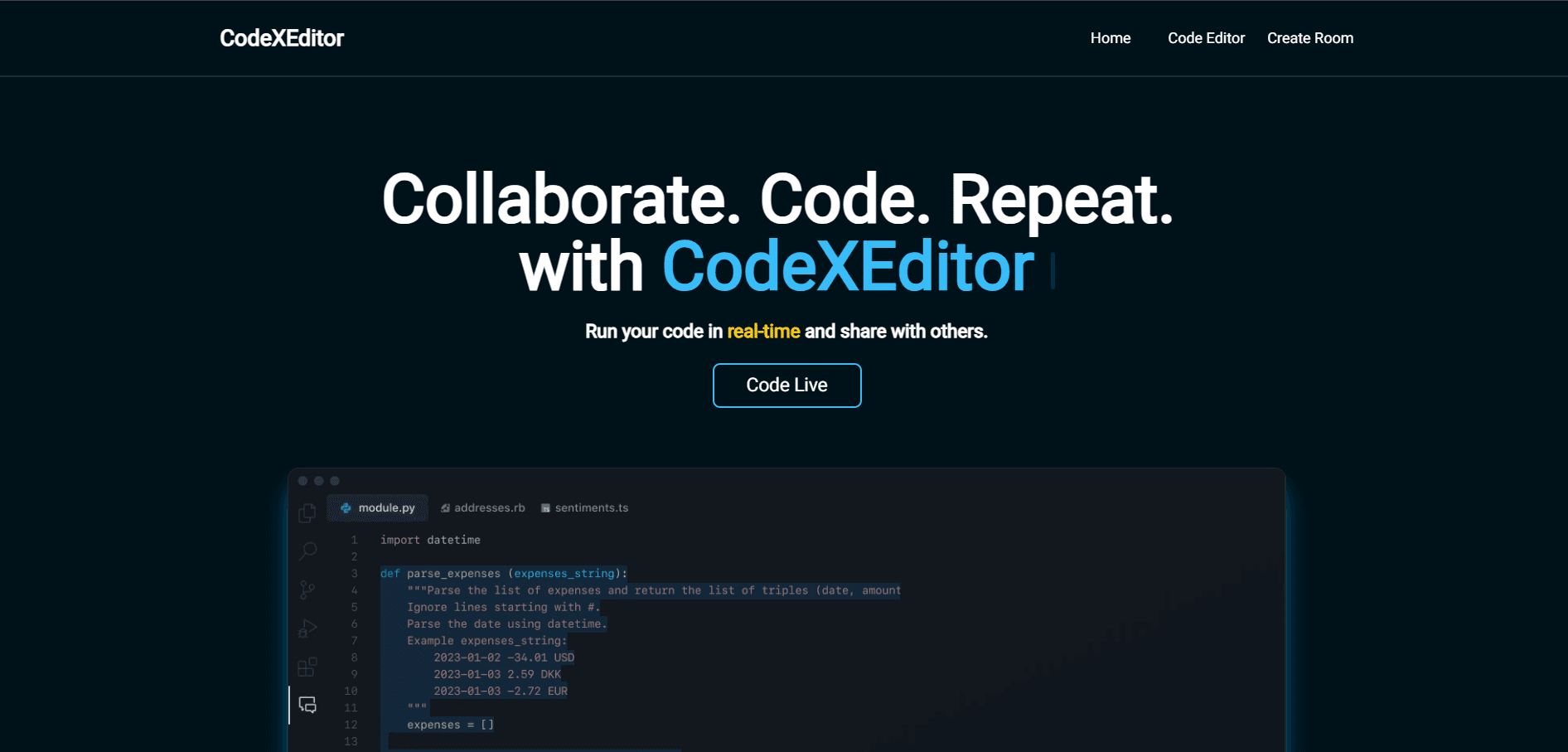Click the 'Ignore lines starting with #.' line
1568x752 pixels.
tap(503, 607)
